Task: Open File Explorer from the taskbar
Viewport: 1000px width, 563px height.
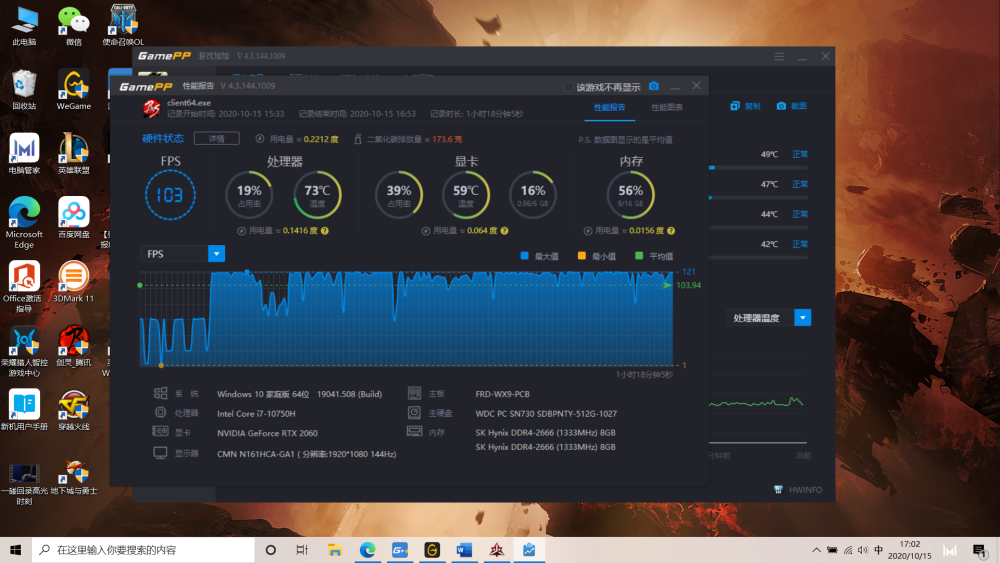Action: pos(335,550)
